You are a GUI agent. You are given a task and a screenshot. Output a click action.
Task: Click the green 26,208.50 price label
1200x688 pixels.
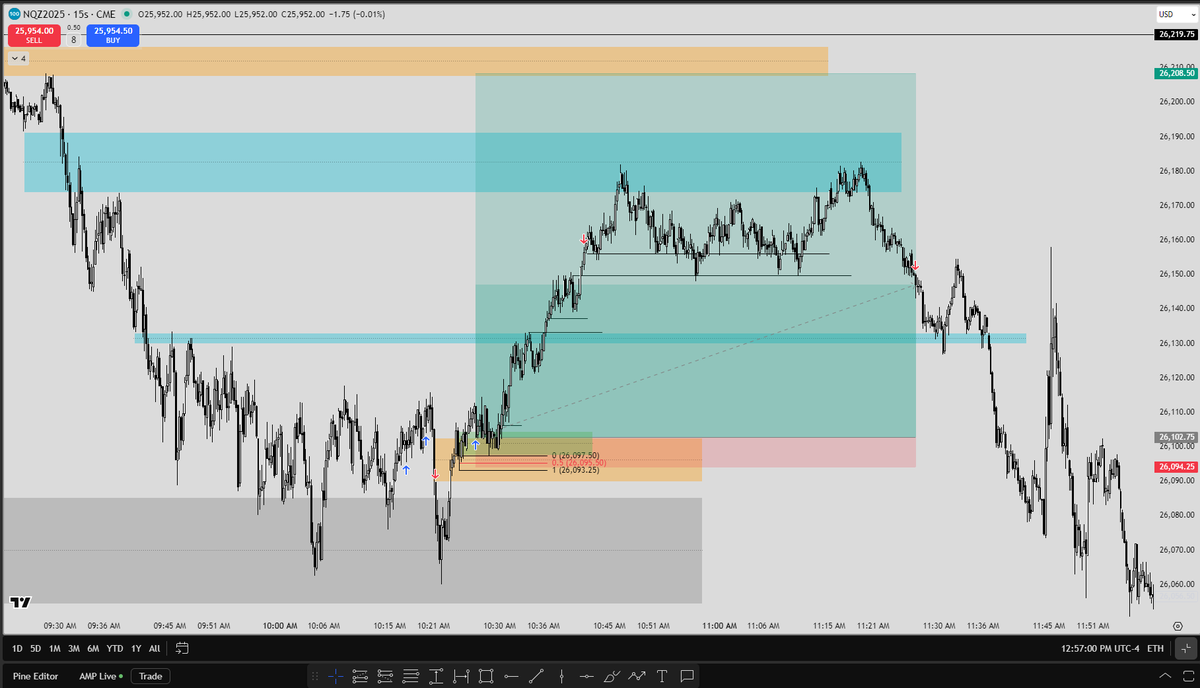point(1175,73)
